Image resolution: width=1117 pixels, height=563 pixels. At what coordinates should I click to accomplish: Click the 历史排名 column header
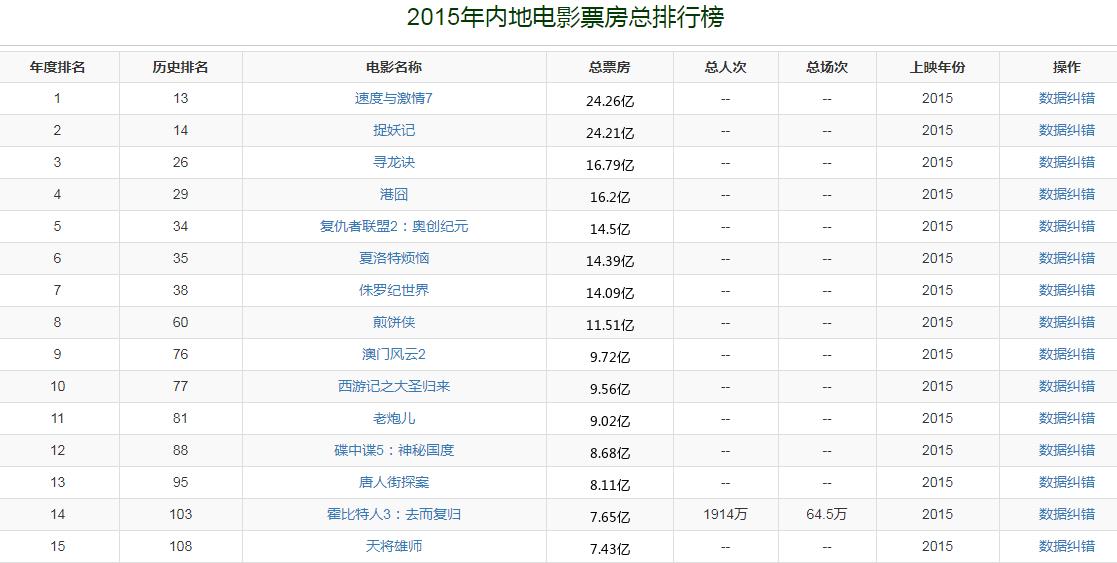point(181,67)
